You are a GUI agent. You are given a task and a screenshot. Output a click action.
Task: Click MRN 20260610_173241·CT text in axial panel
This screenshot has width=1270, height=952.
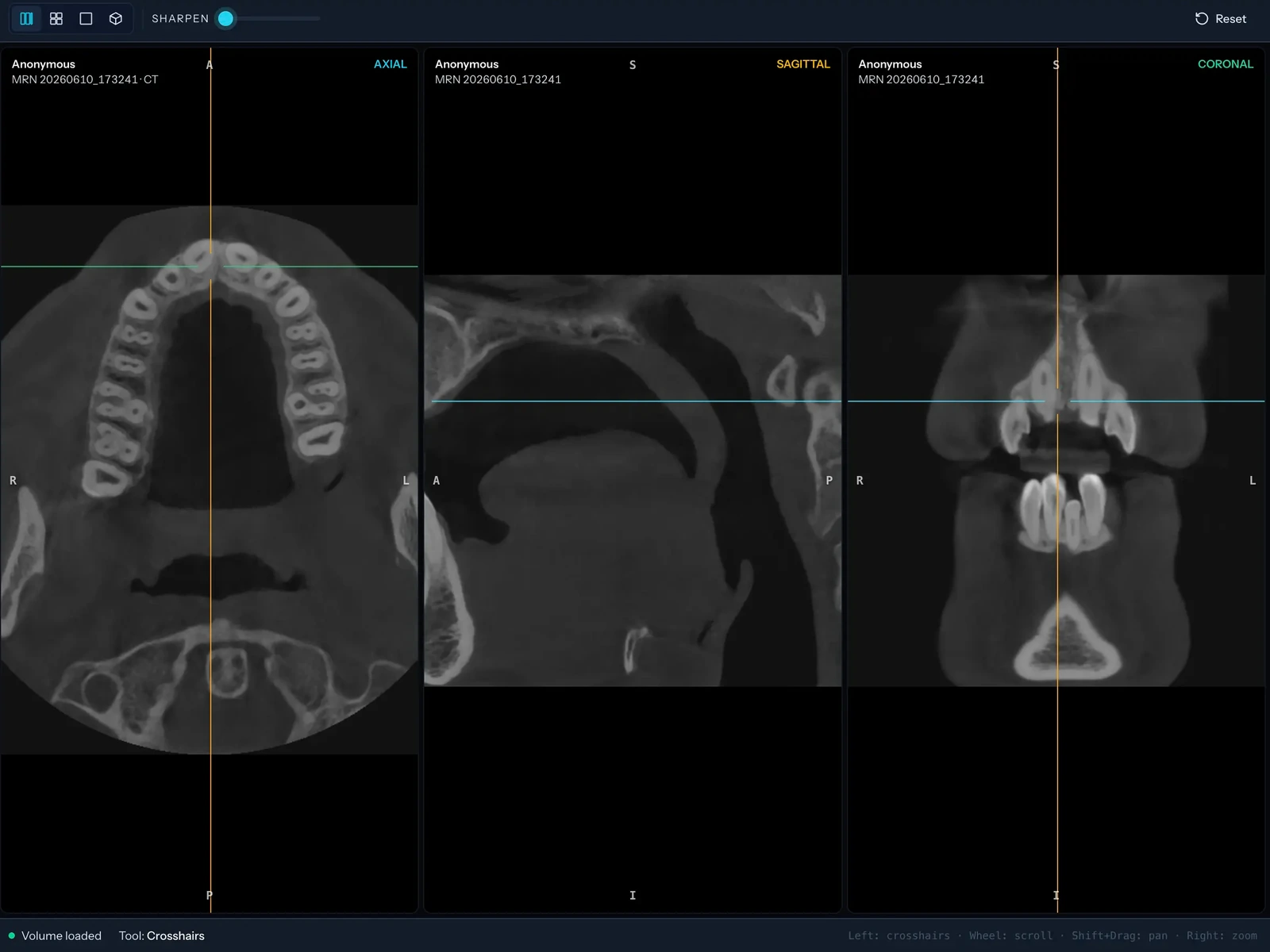[x=85, y=79]
